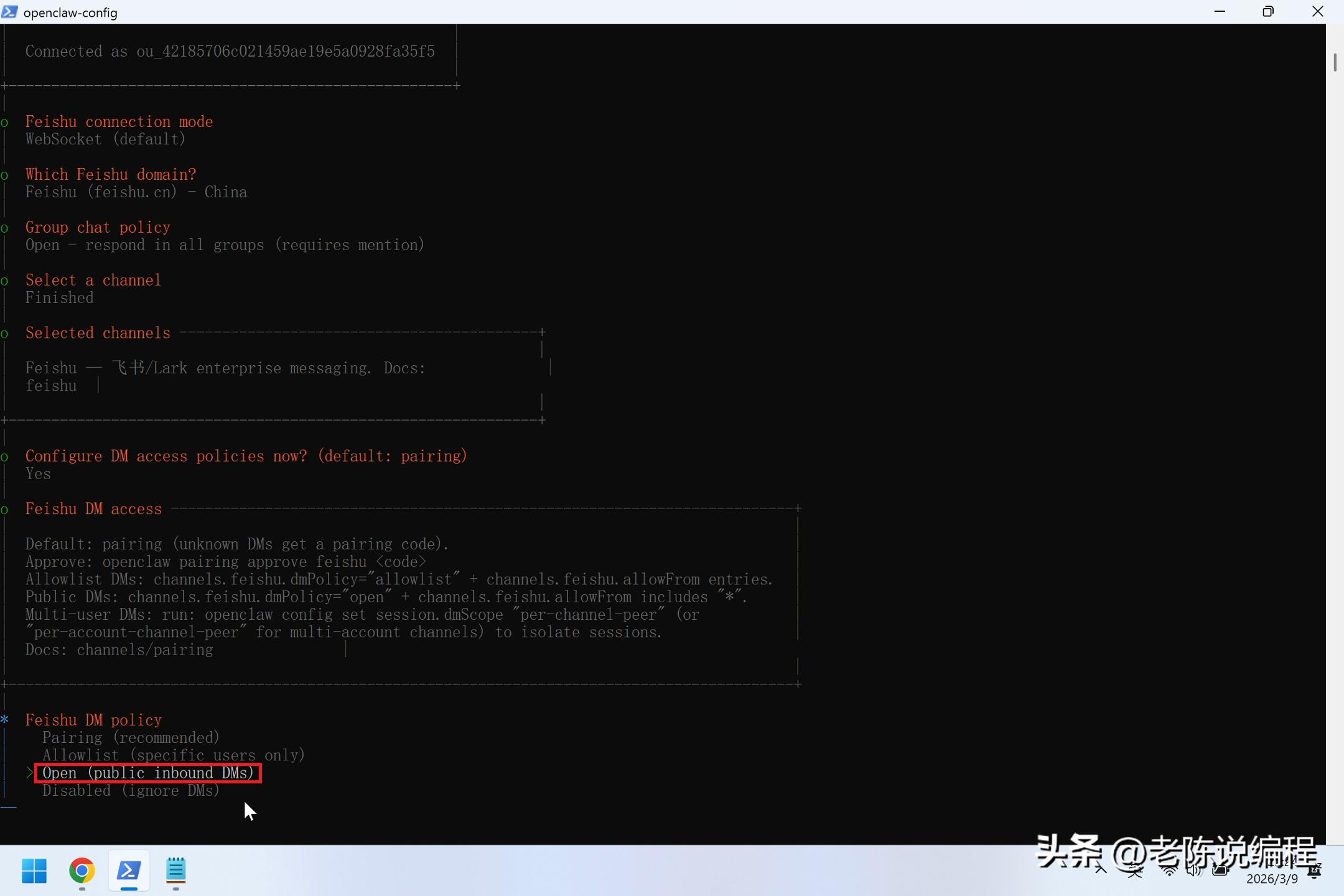Screen dimensions: 1344x896
Task: Click the volume speaker tray icon
Action: coord(1193,870)
